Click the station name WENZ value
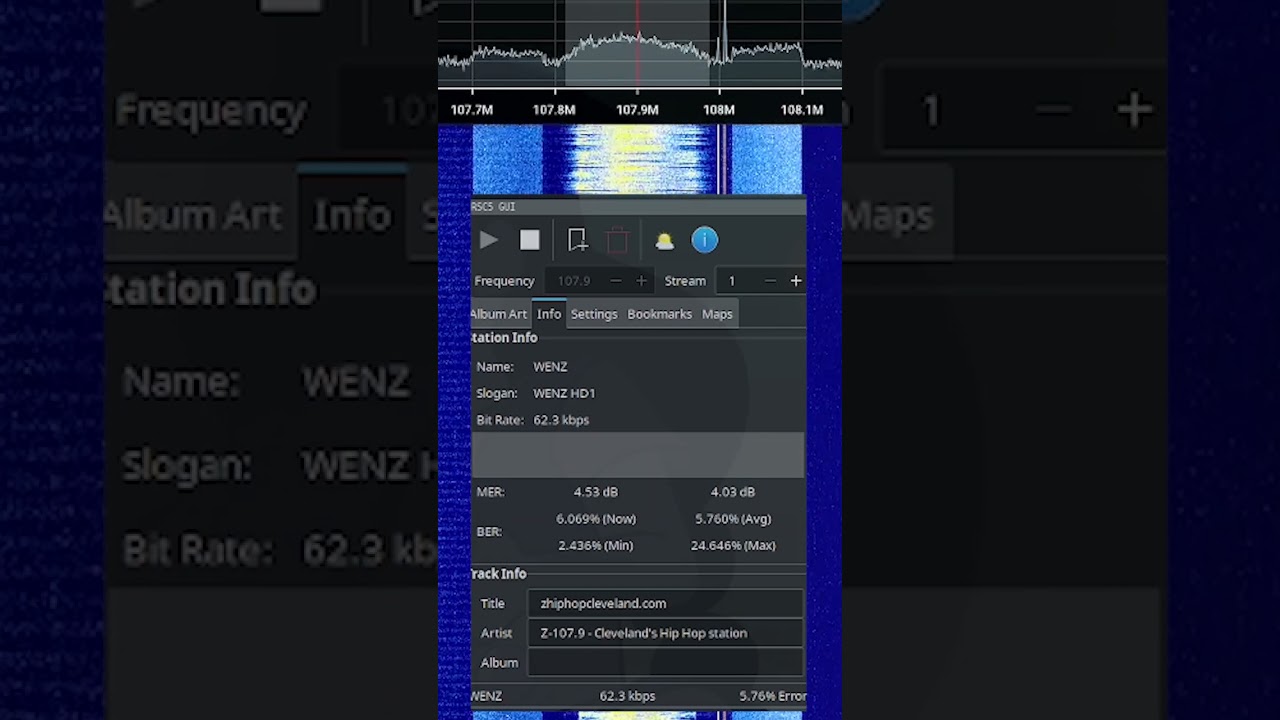The width and height of the screenshot is (1280, 720). pos(550,367)
